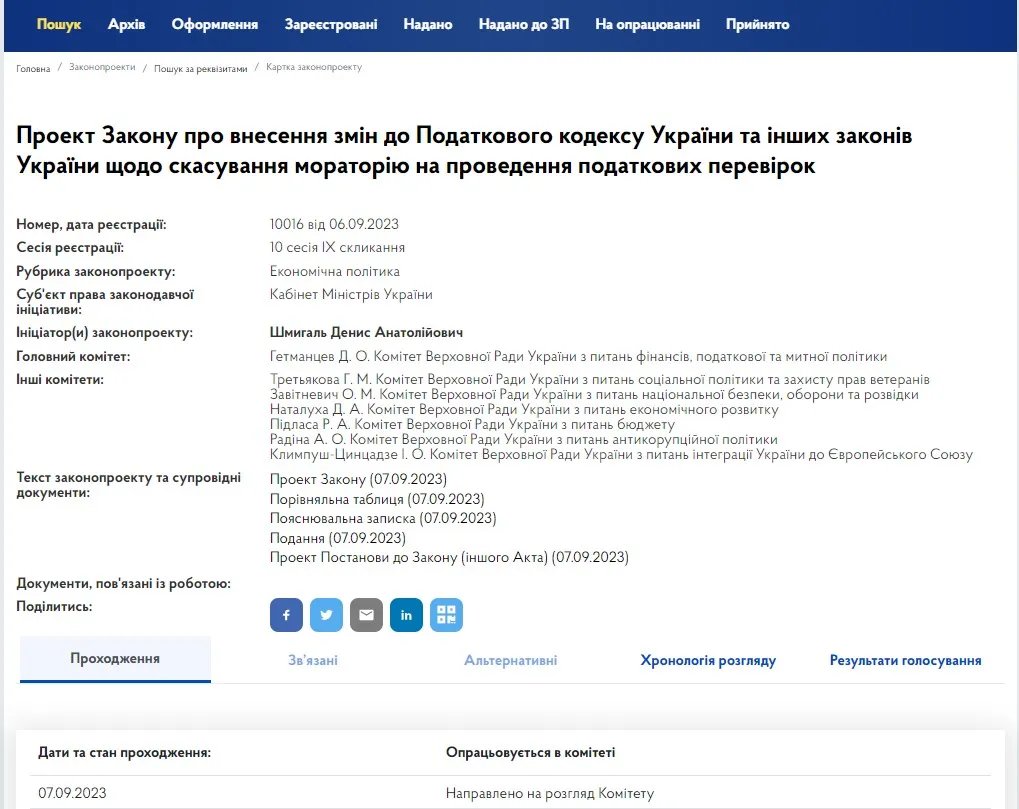The height and width of the screenshot is (809, 1019).
Task: Open the Надано до ЗП section
Action: tap(523, 24)
